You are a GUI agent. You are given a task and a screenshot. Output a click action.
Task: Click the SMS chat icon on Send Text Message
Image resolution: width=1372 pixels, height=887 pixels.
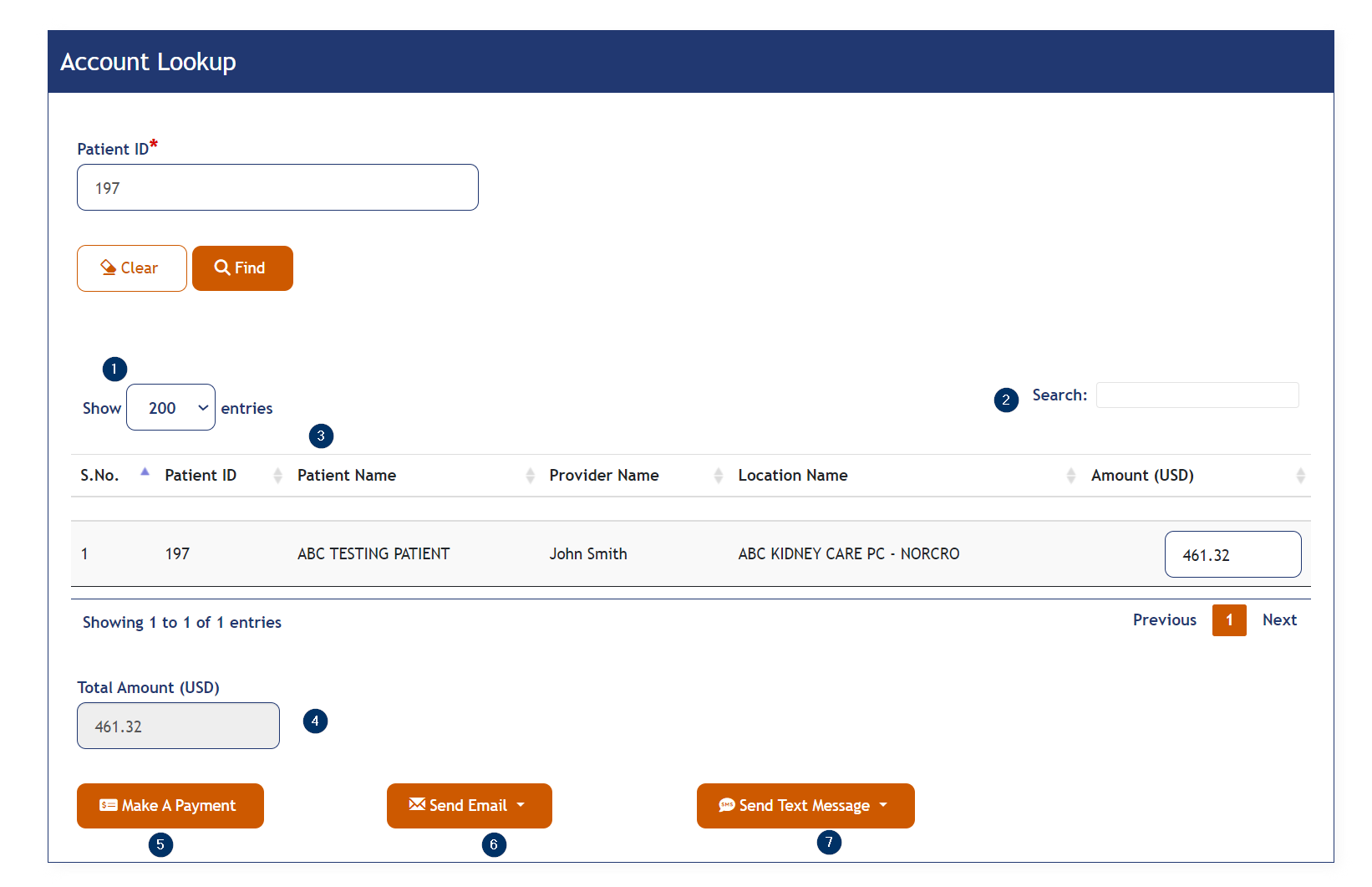tap(727, 805)
